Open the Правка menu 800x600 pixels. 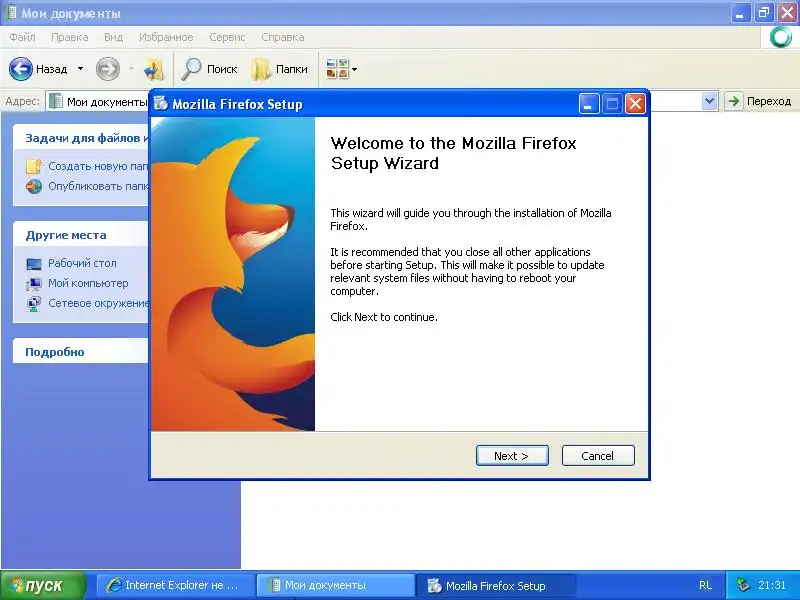tap(70, 37)
